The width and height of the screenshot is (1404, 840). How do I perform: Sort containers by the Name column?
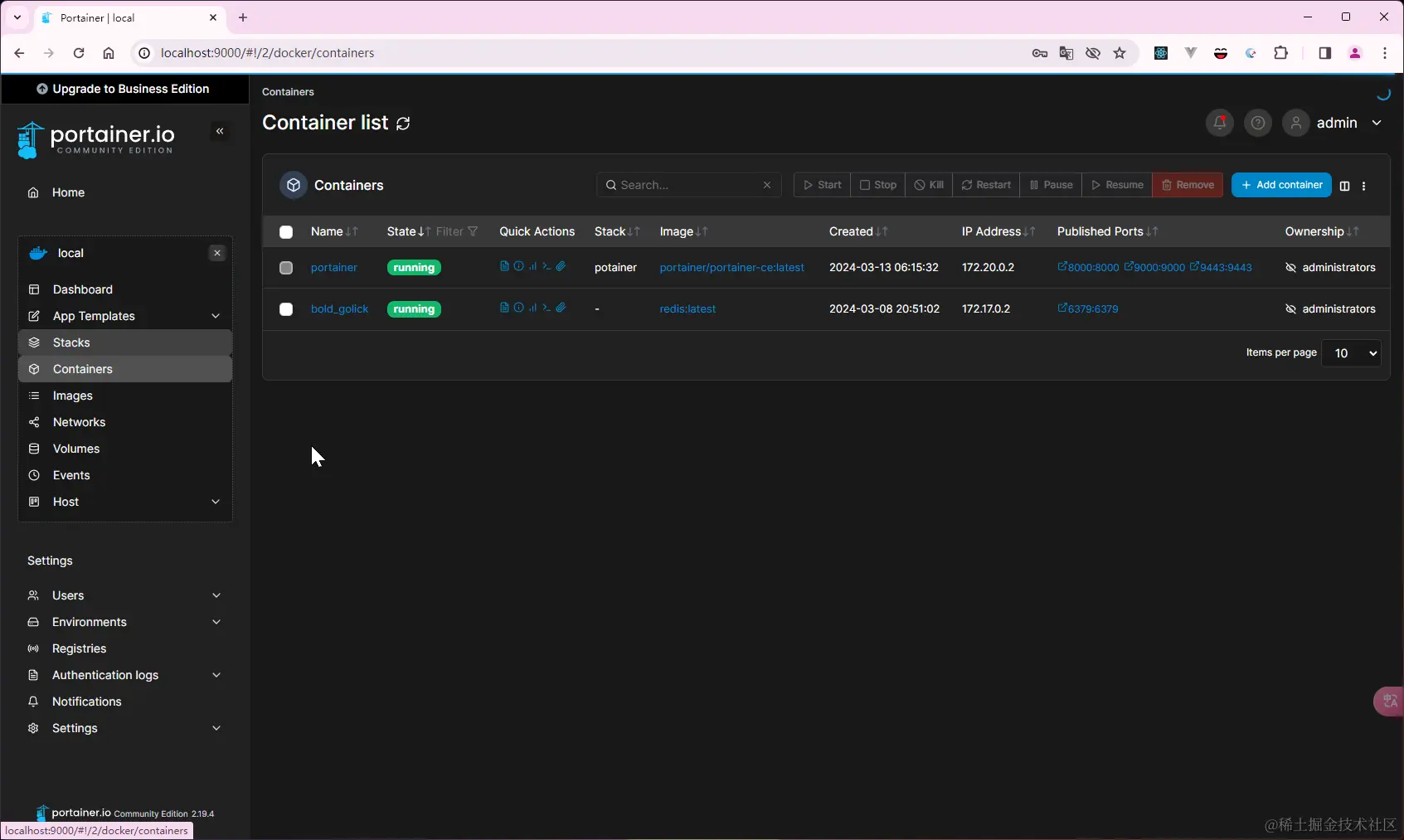[x=334, y=231]
